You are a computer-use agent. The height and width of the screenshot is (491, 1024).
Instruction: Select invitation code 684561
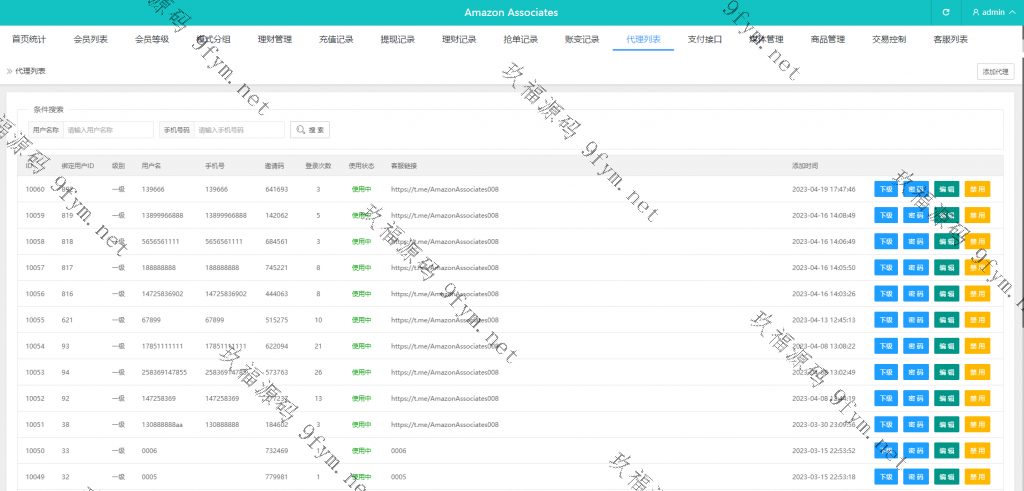click(276, 242)
